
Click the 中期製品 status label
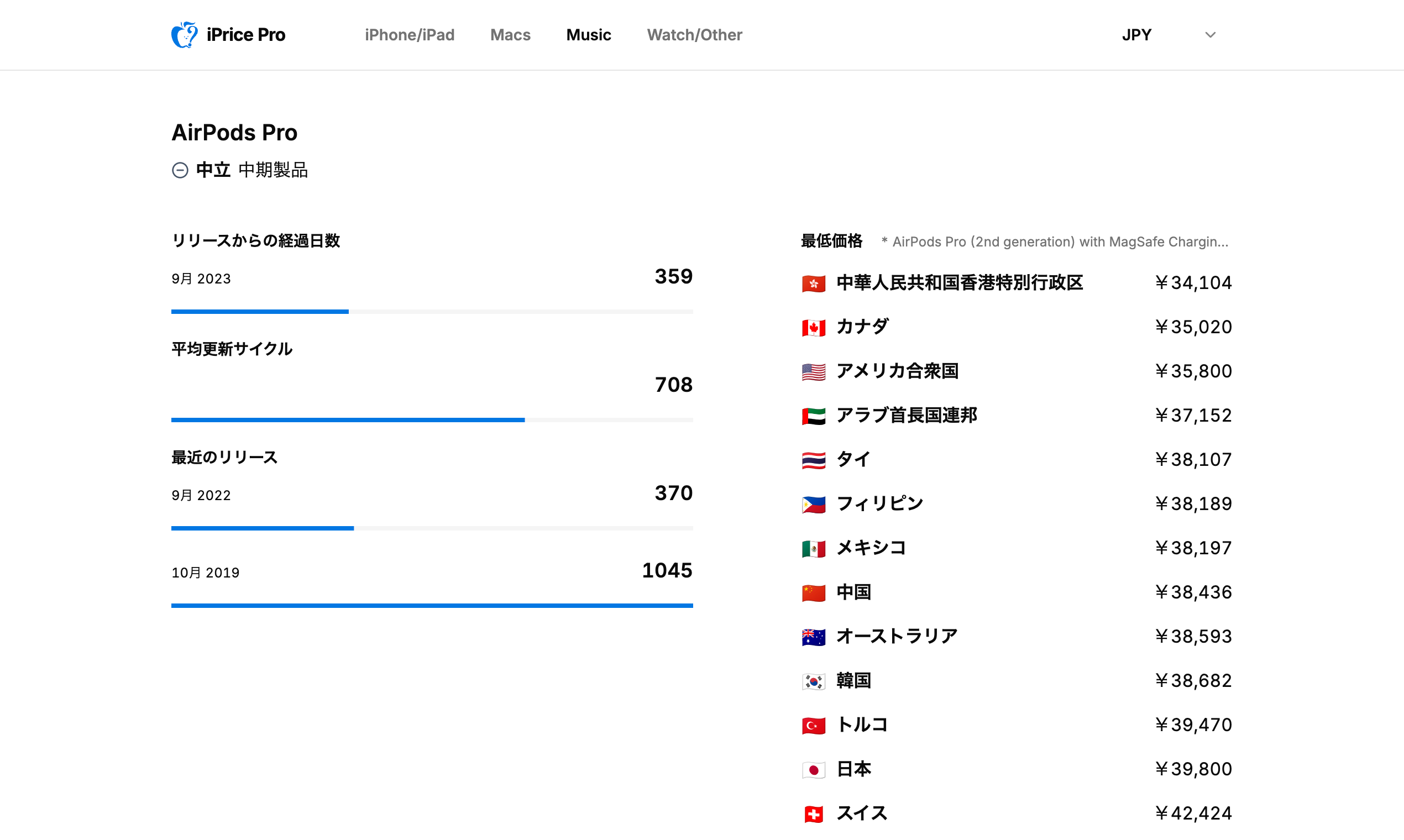pos(273,170)
